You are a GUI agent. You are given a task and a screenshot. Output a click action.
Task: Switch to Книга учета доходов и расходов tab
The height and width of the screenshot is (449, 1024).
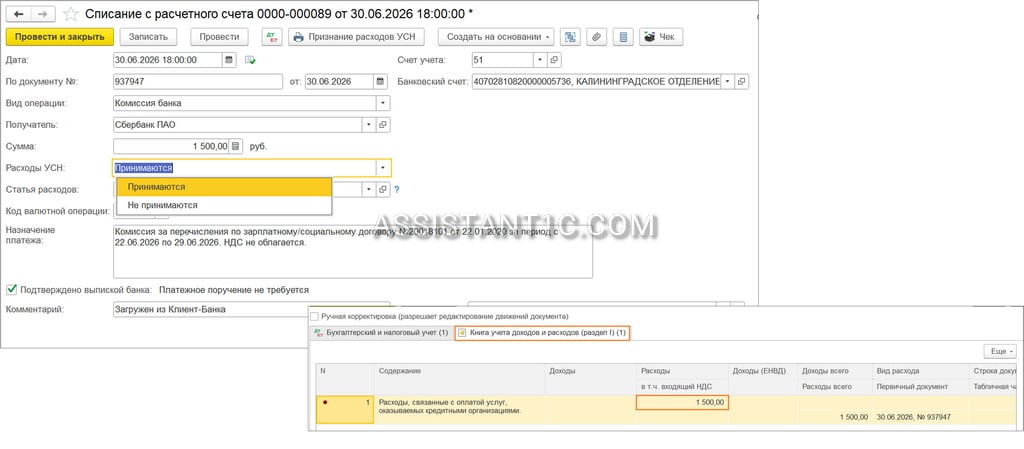click(x=542, y=333)
